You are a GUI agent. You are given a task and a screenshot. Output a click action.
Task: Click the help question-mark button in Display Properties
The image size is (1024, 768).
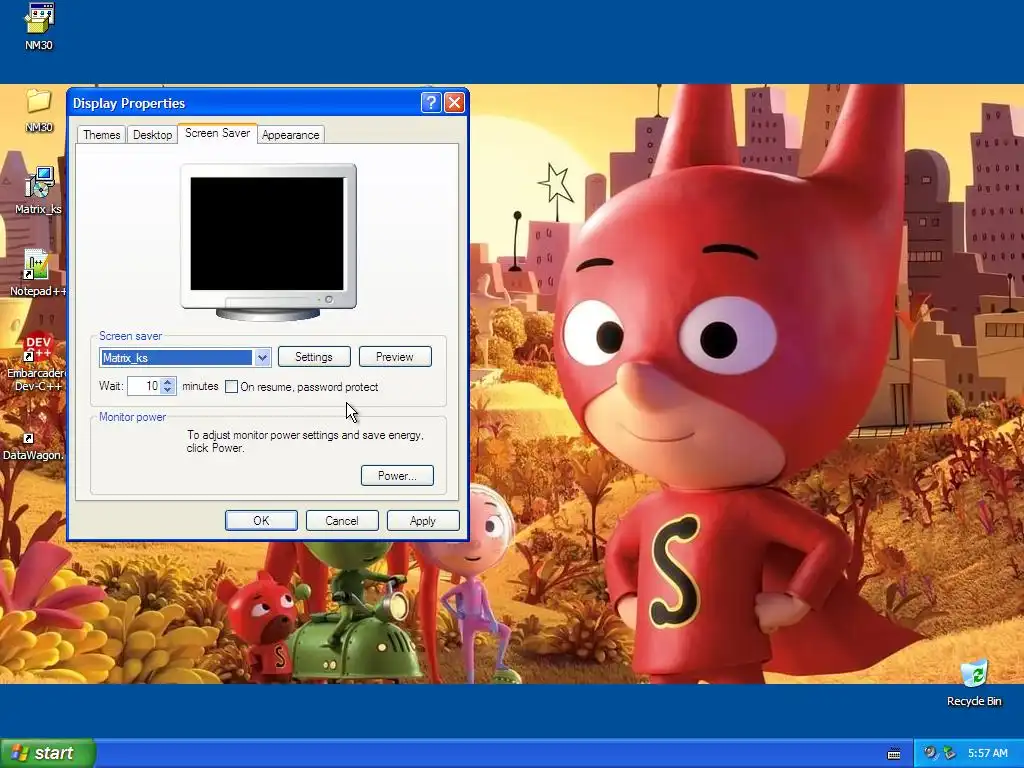click(431, 103)
